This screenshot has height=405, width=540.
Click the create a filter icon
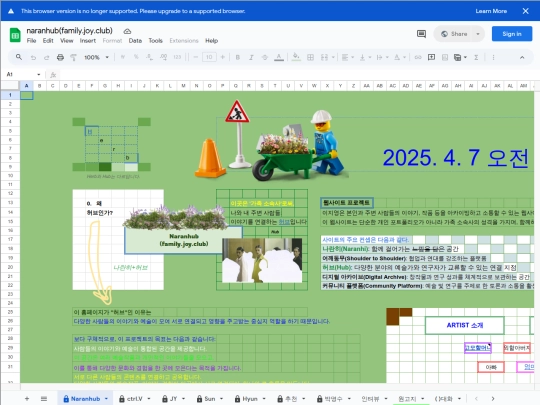457,58
